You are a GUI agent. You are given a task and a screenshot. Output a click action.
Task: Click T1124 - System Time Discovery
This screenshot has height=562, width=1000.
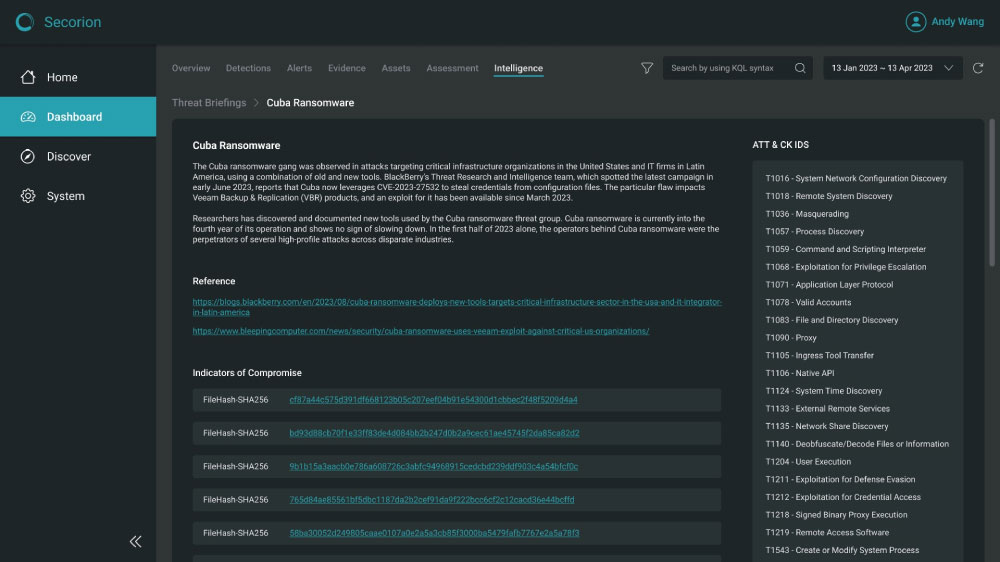pyautogui.click(x=824, y=391)
